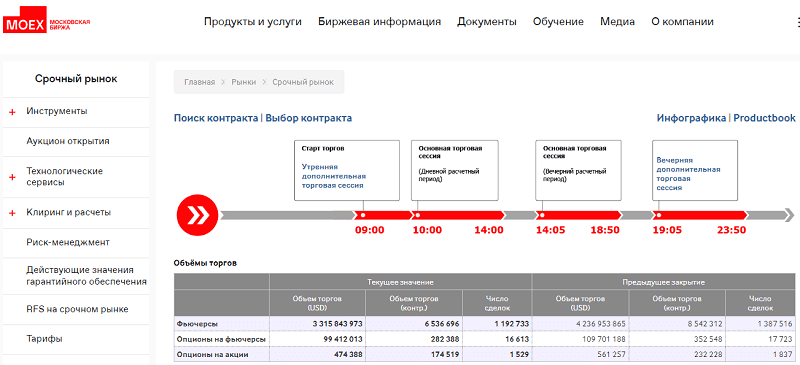Open Действующие значения гарантийного обеспечения
The width and height of the screenshot is (800, 365).
coord(86,276)
